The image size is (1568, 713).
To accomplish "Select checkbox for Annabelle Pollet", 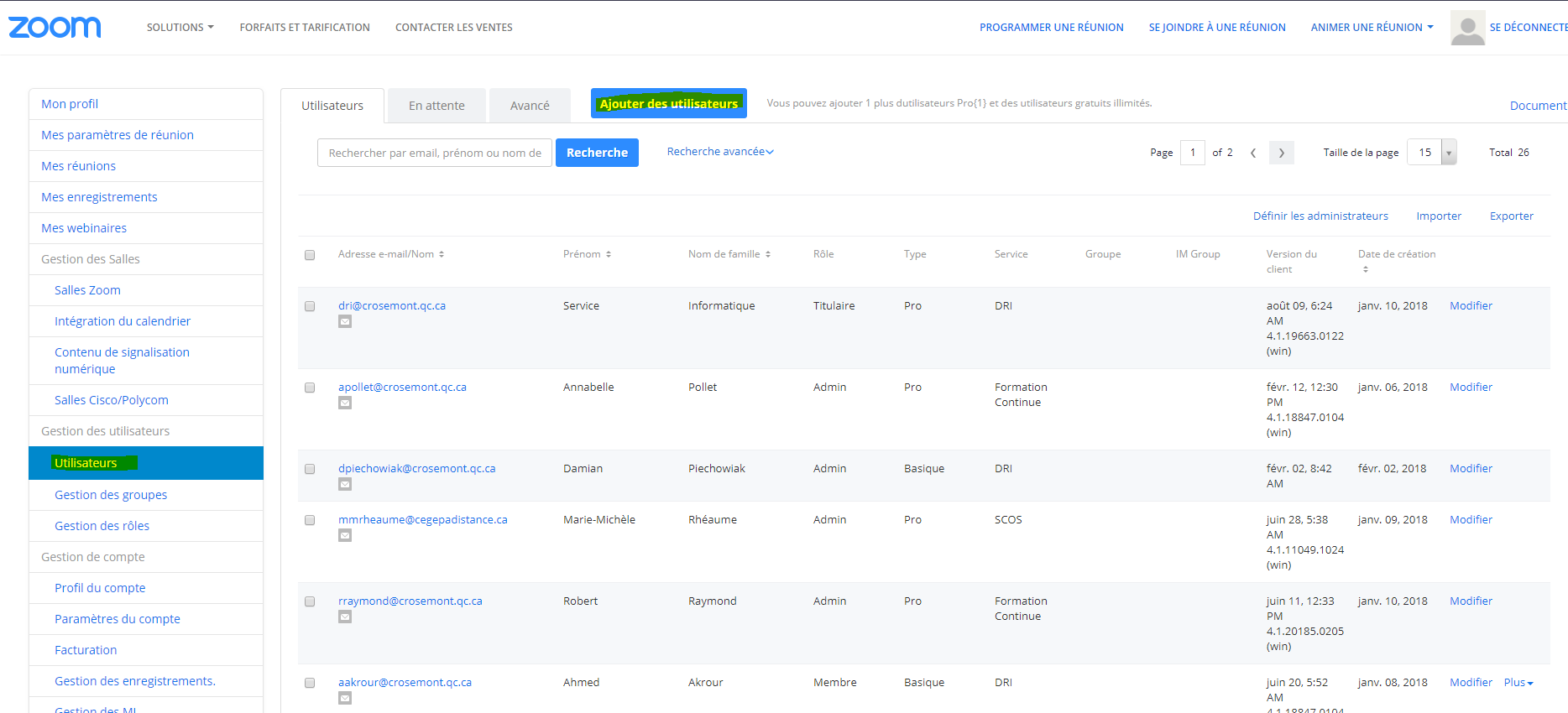I will tap(310, 388).
